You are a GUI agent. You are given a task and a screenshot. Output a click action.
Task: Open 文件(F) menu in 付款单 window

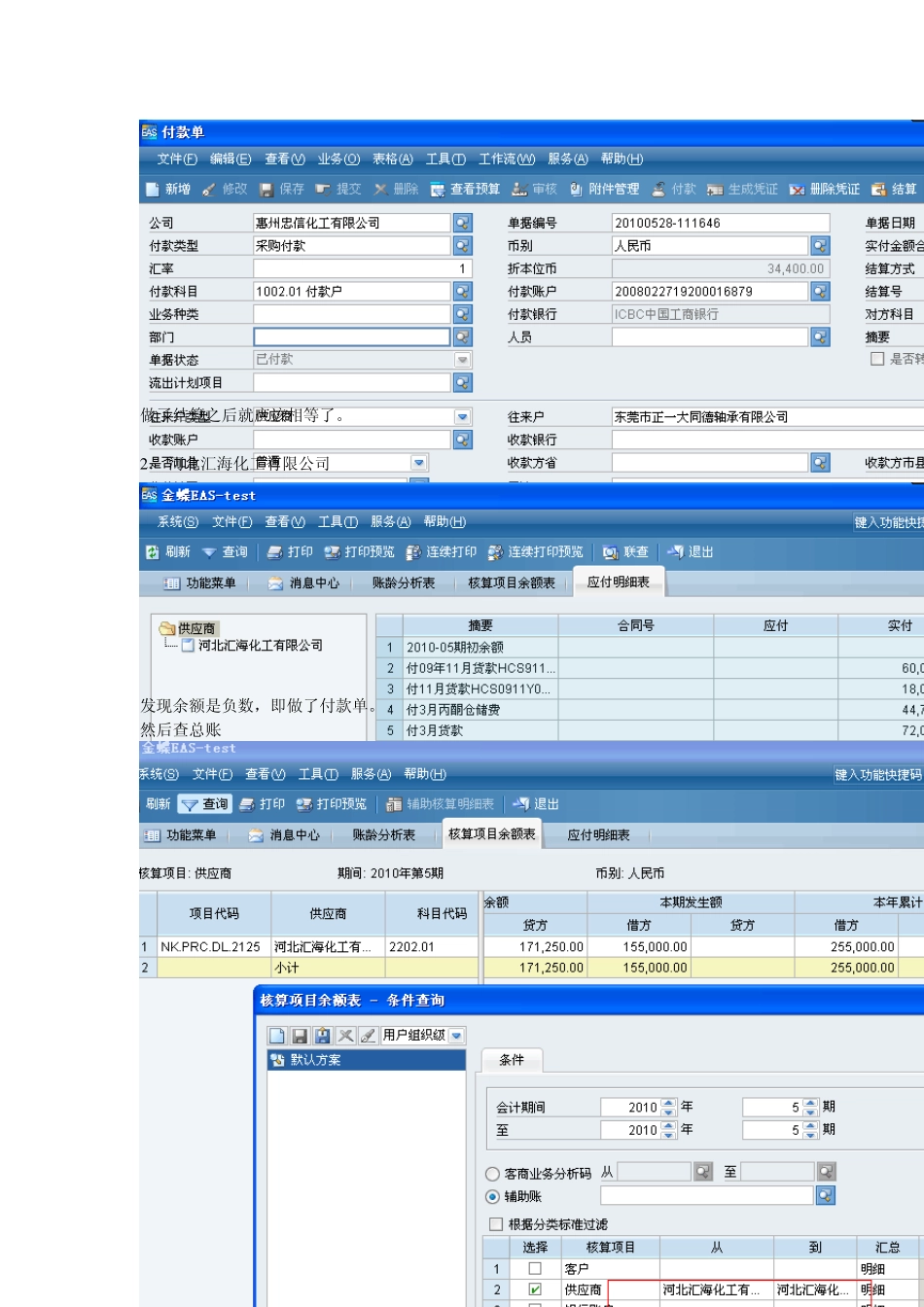tap(177, 159)
